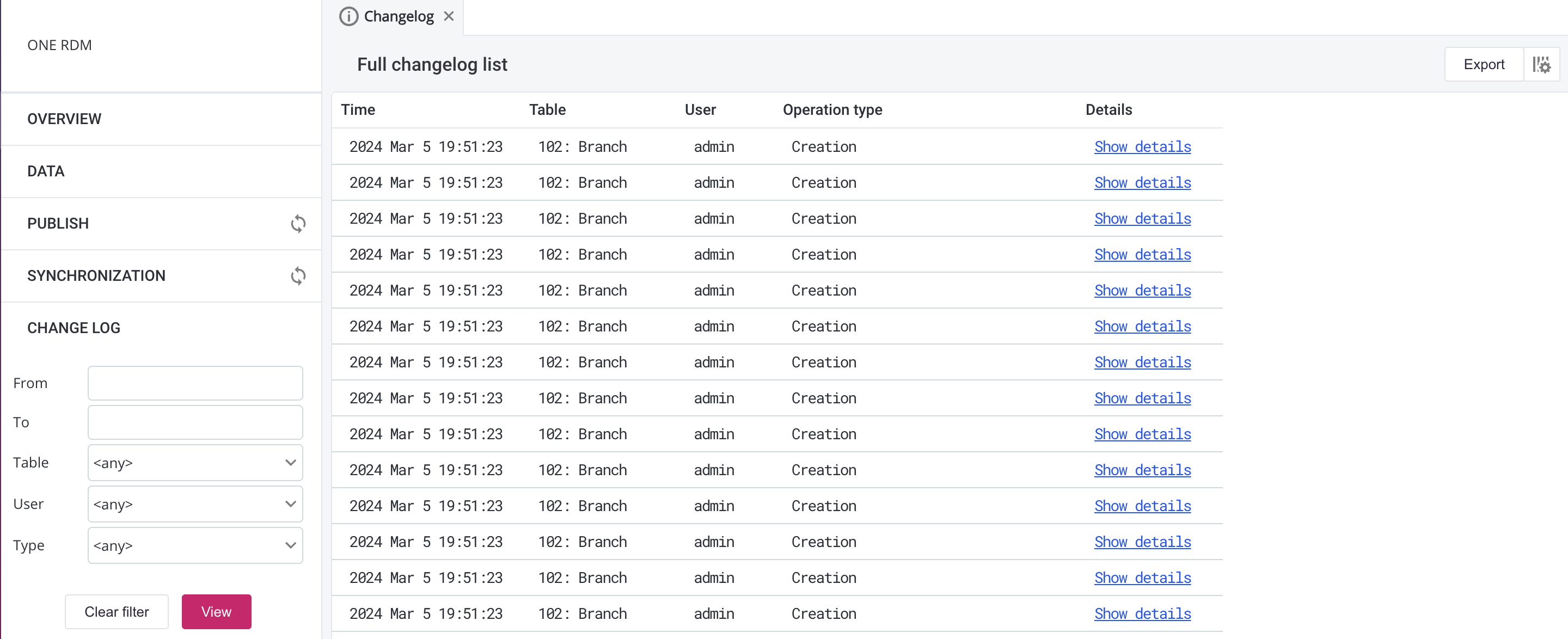Open the Type filter dropdown

pos(195,545)
